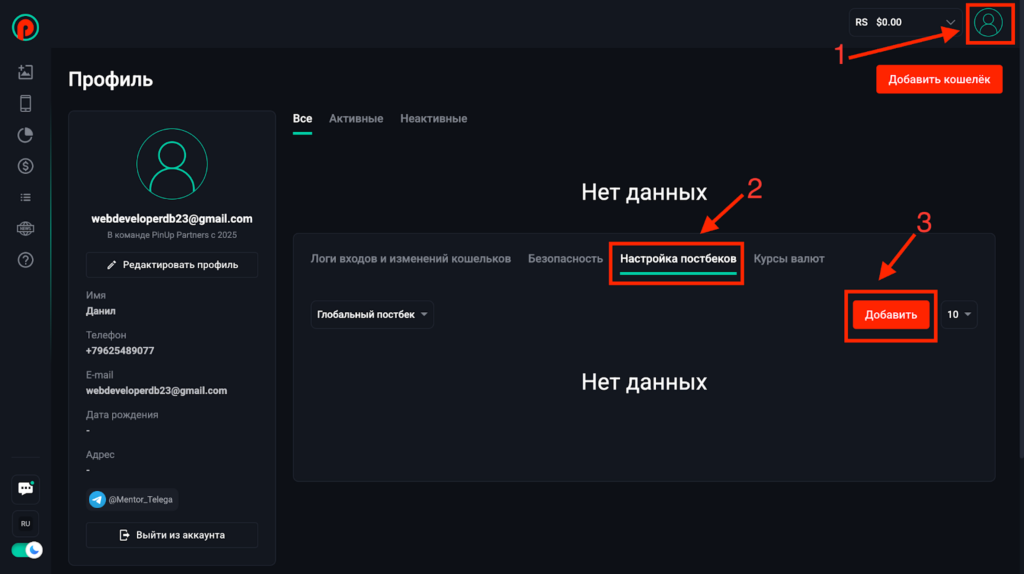Click the pencil icon in edit profile
Viewport: 1024px width, 574px height.
coord(111,265)
